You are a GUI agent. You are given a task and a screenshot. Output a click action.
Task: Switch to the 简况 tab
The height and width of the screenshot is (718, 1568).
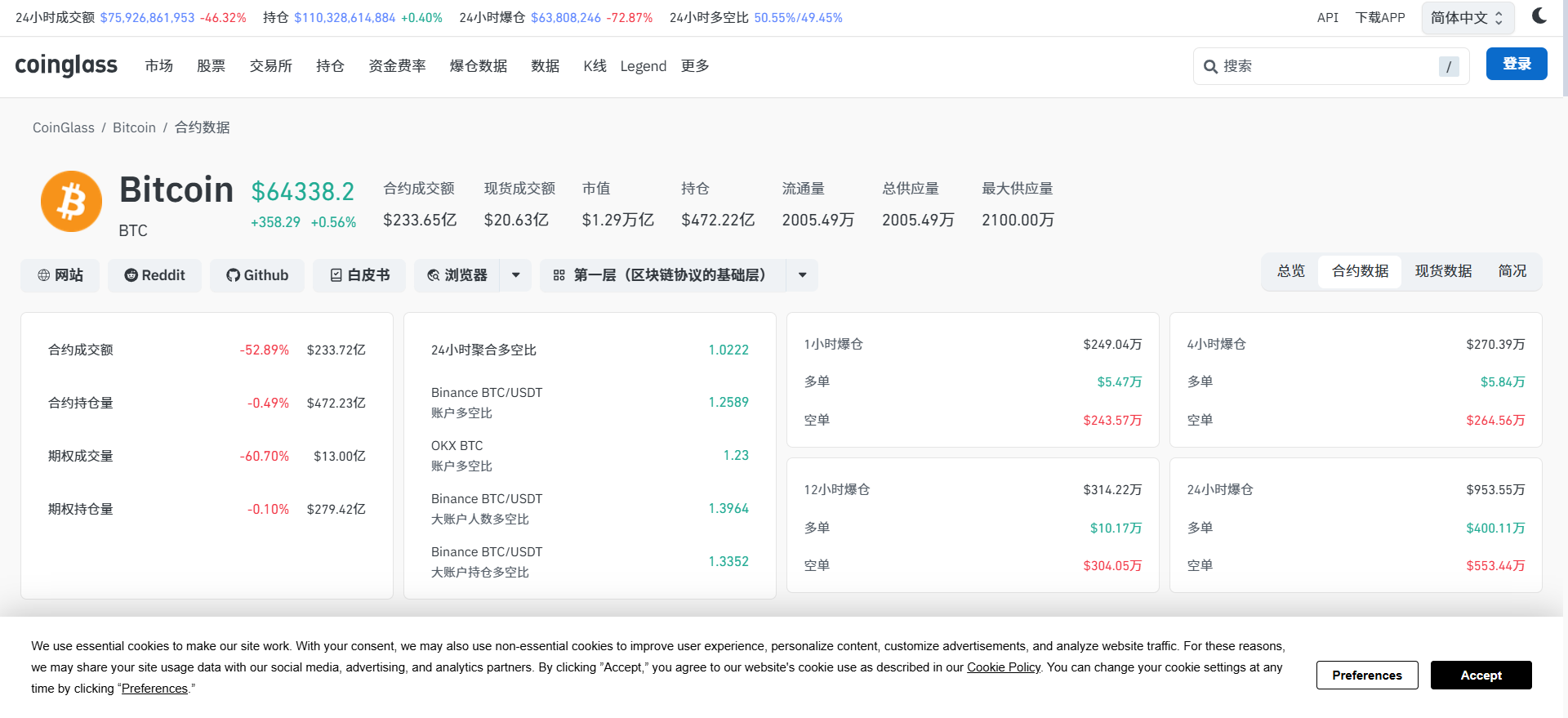pos(1512,271)
